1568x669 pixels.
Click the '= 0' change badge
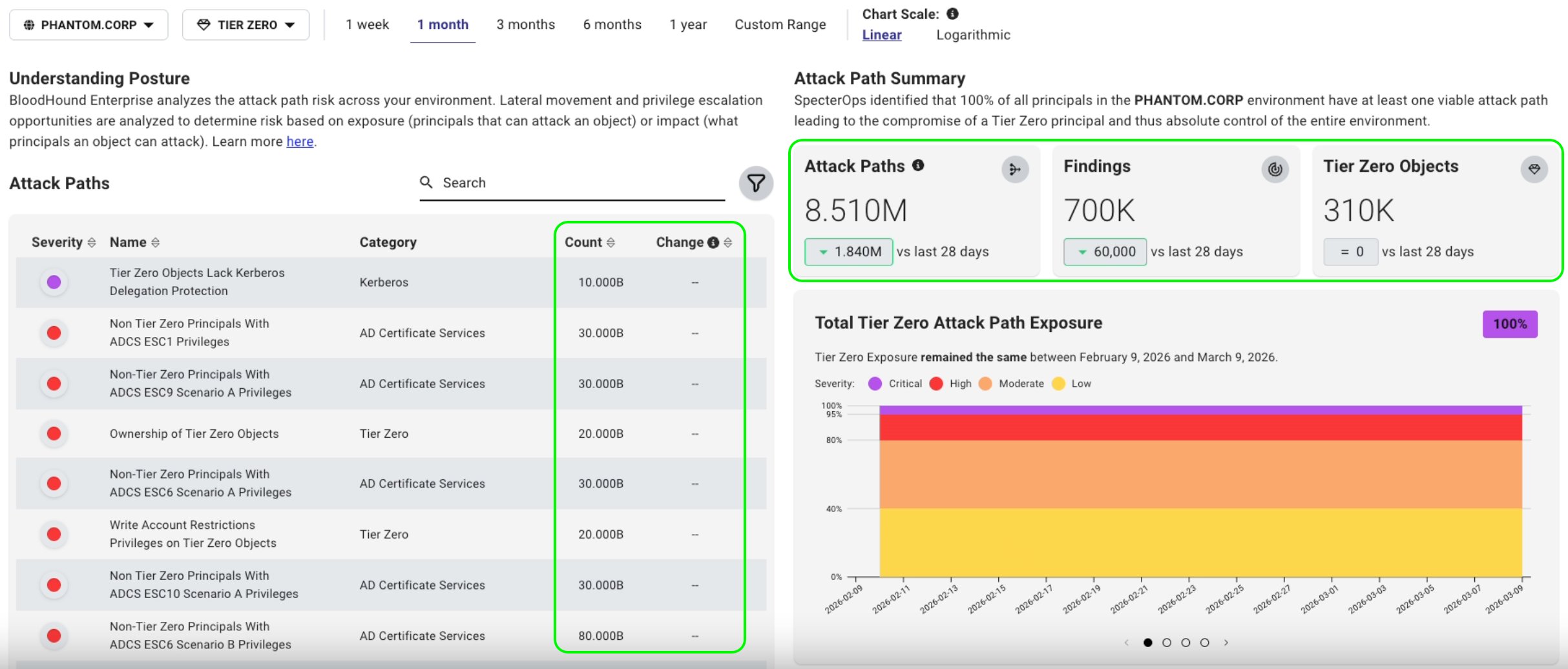pyautogui.click(x=1350, y=252)
